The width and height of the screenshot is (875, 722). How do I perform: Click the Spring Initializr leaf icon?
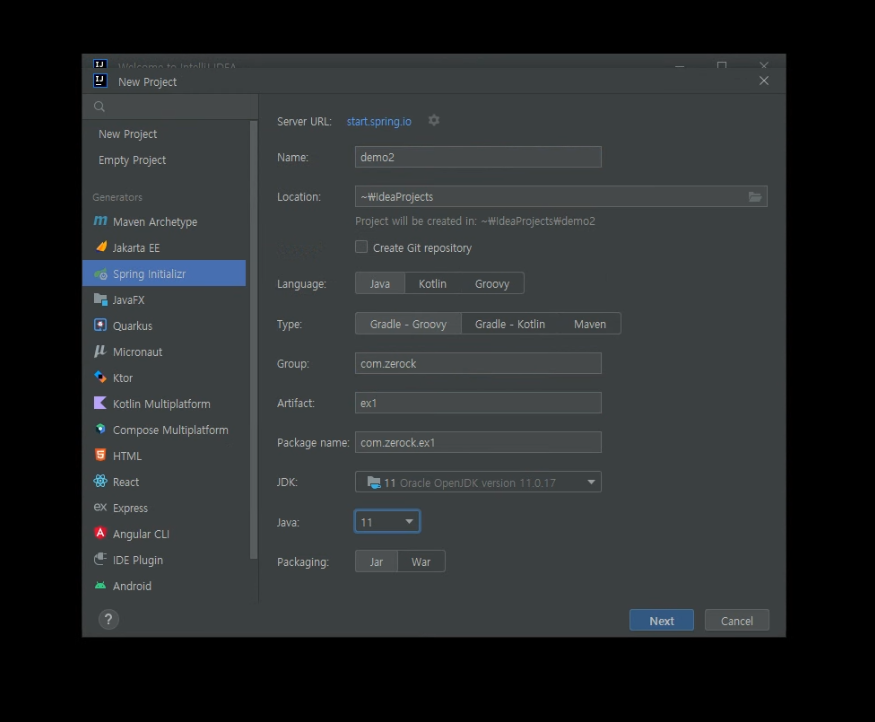tap(100, 274)
